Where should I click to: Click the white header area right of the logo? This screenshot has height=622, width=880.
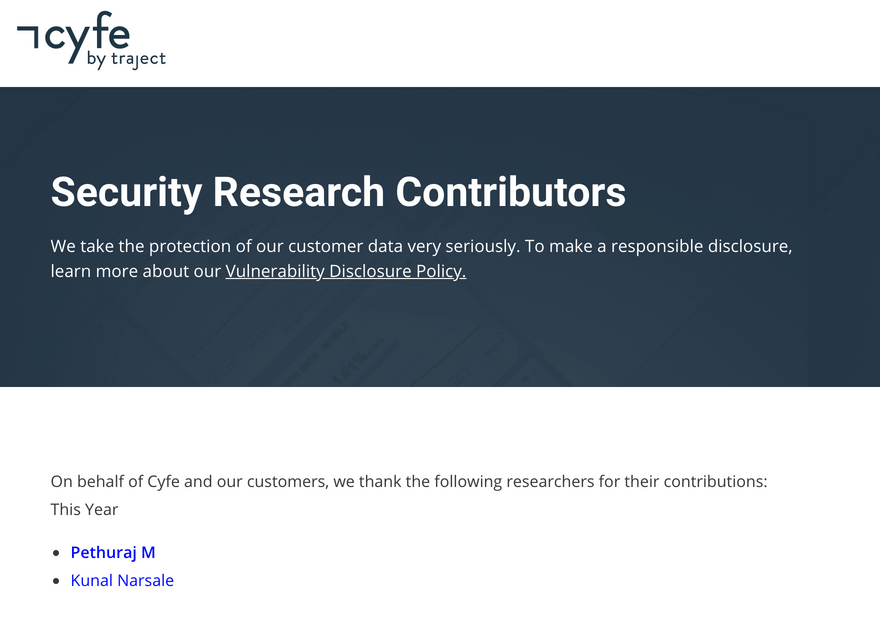pos(522,43)
